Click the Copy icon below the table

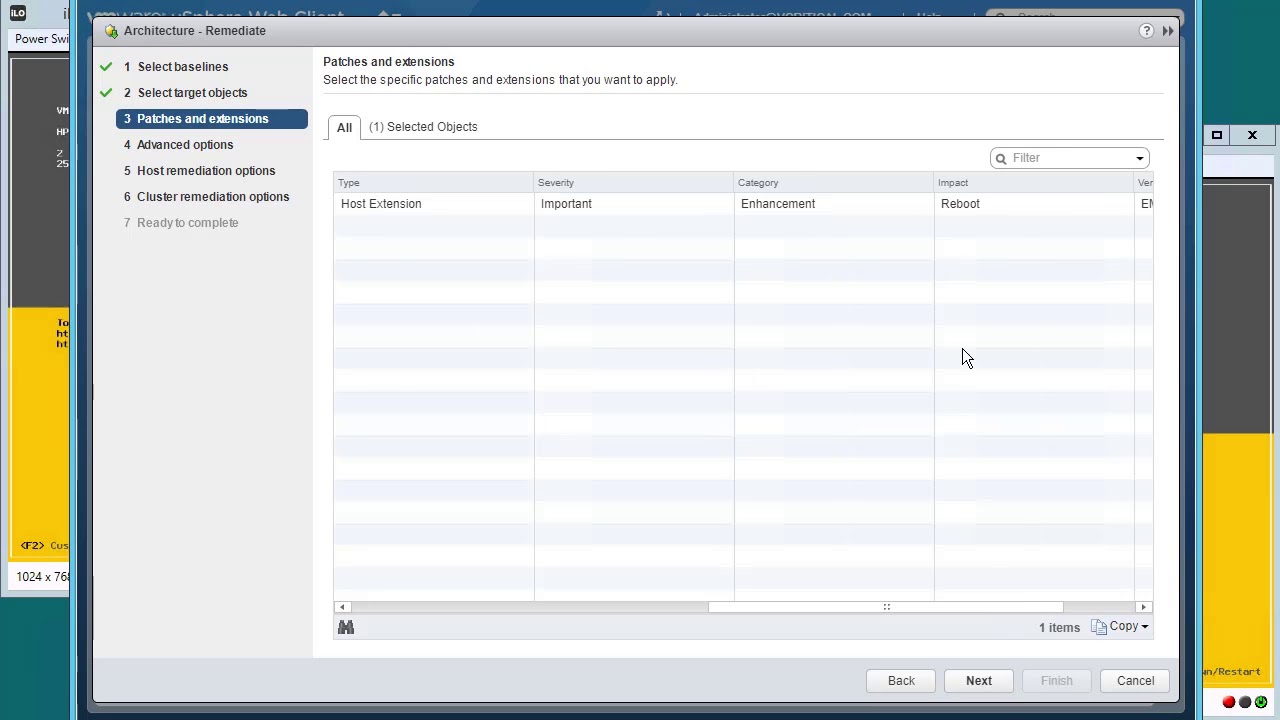[x=1099, y=627]
